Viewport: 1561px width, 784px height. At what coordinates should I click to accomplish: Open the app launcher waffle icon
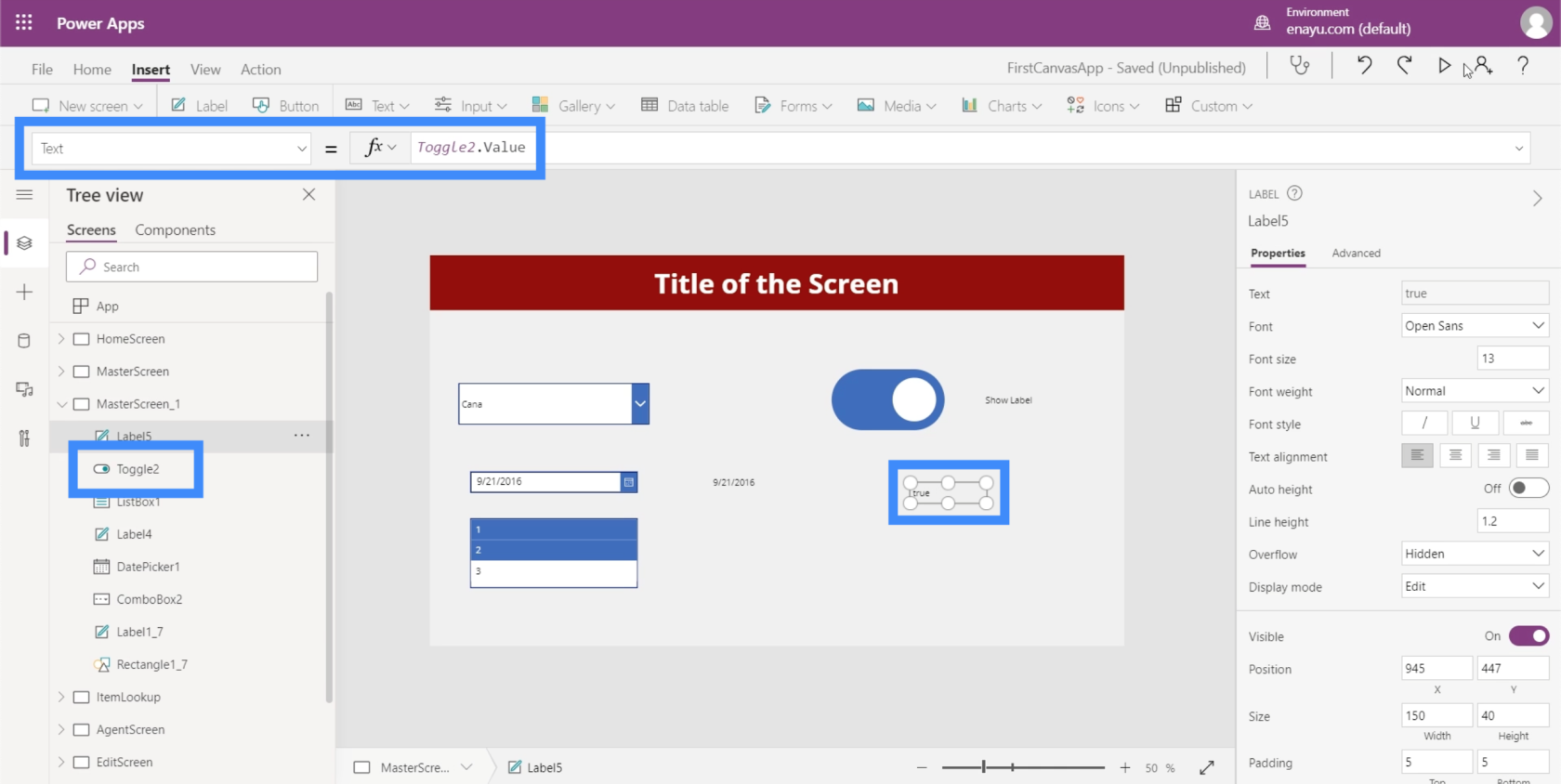click(24, 22)
